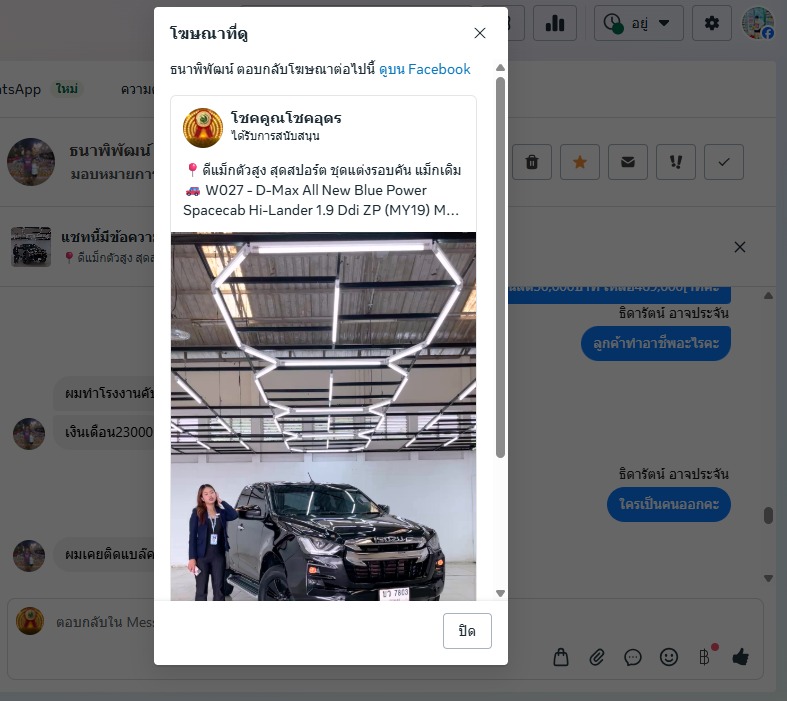Click the โชคคูณโชคอุดร page name
This screenshot has width=787, height=701.
pyautogui.click(x=286, y=118)
